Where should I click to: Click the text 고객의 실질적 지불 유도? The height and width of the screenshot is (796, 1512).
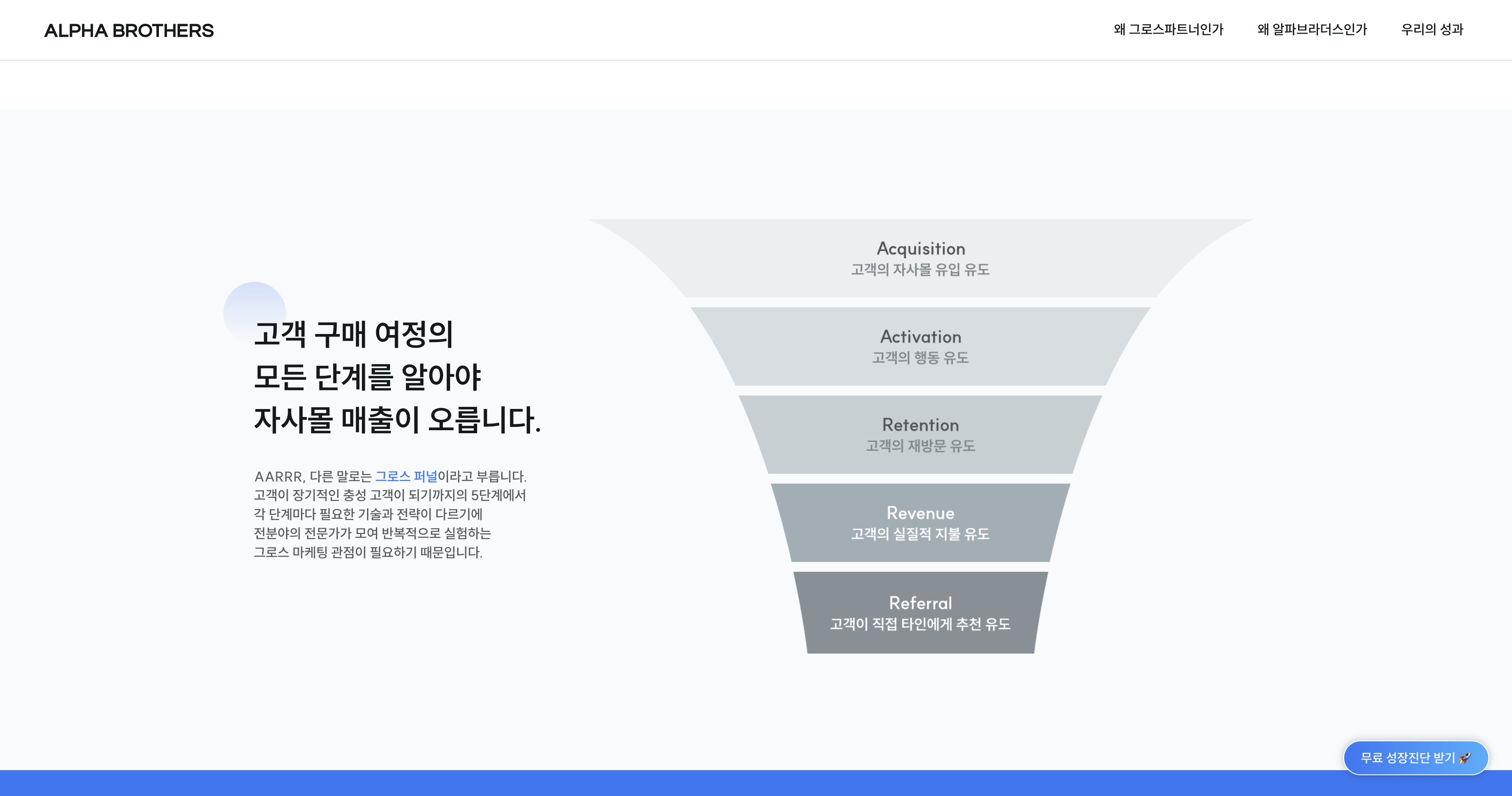pos(920,534)
